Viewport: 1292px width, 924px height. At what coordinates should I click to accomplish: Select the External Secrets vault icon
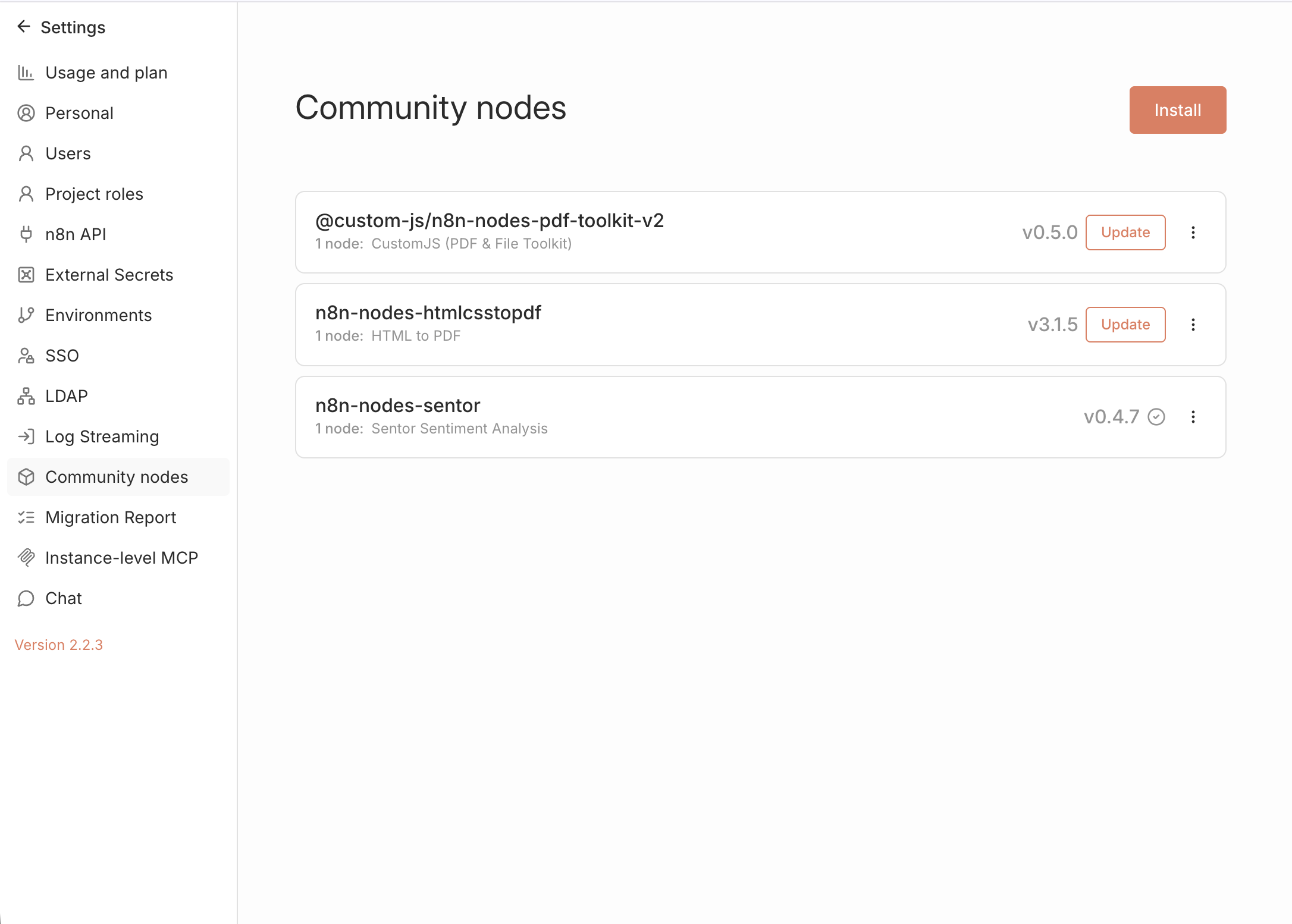click(x=26, y=275)
